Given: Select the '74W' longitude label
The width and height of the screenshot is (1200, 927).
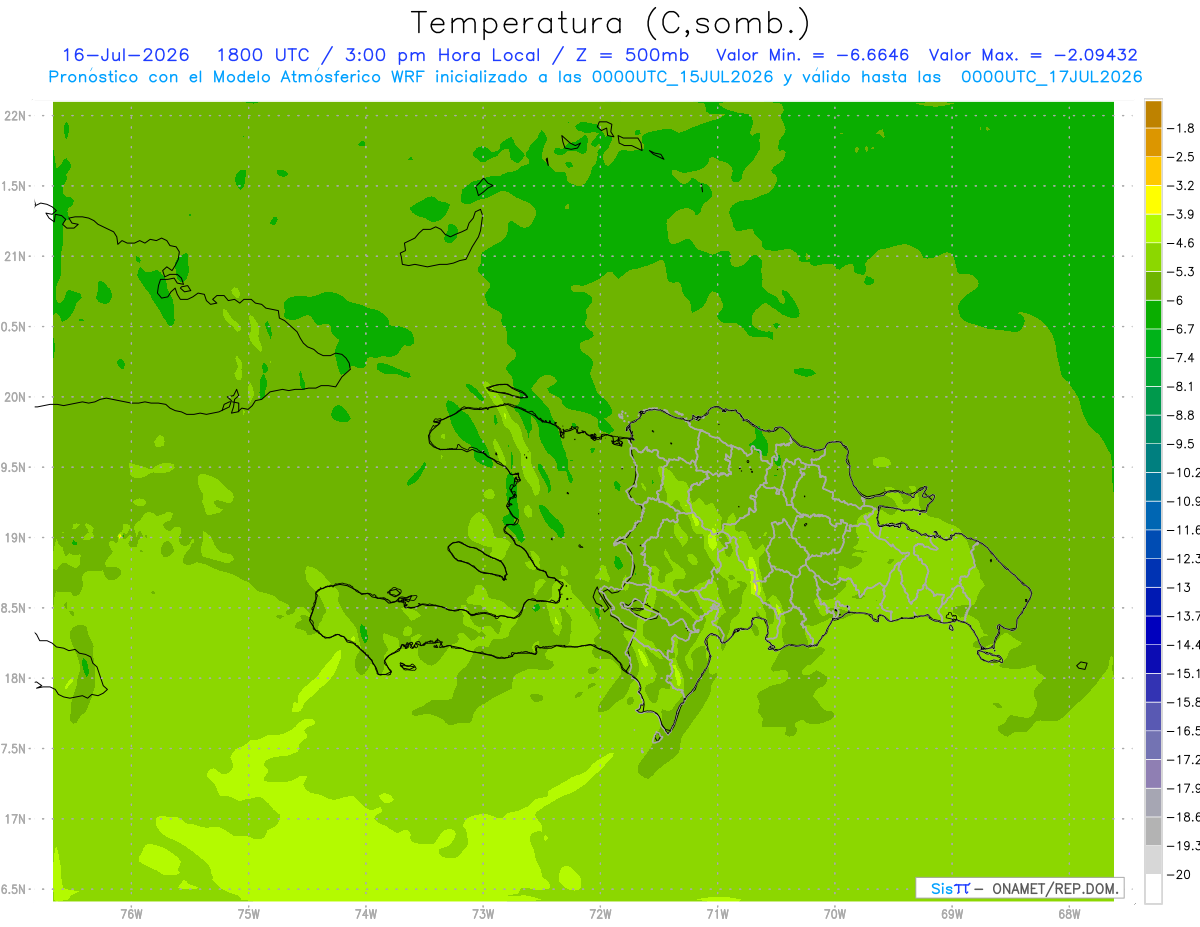Looking at the screenshot, I should pos(366,914).
